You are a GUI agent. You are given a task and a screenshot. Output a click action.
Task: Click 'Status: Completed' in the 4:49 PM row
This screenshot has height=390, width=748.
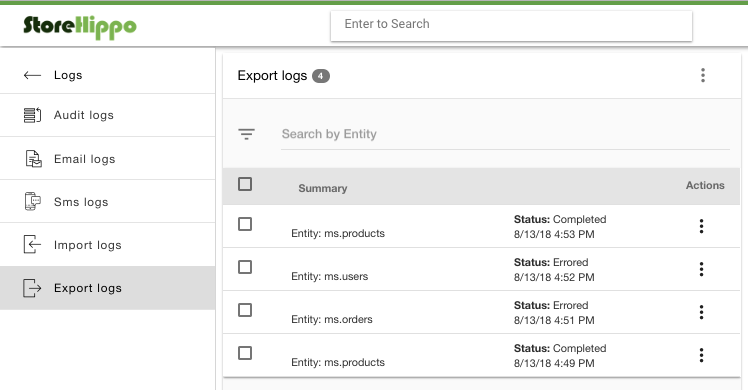560,348
